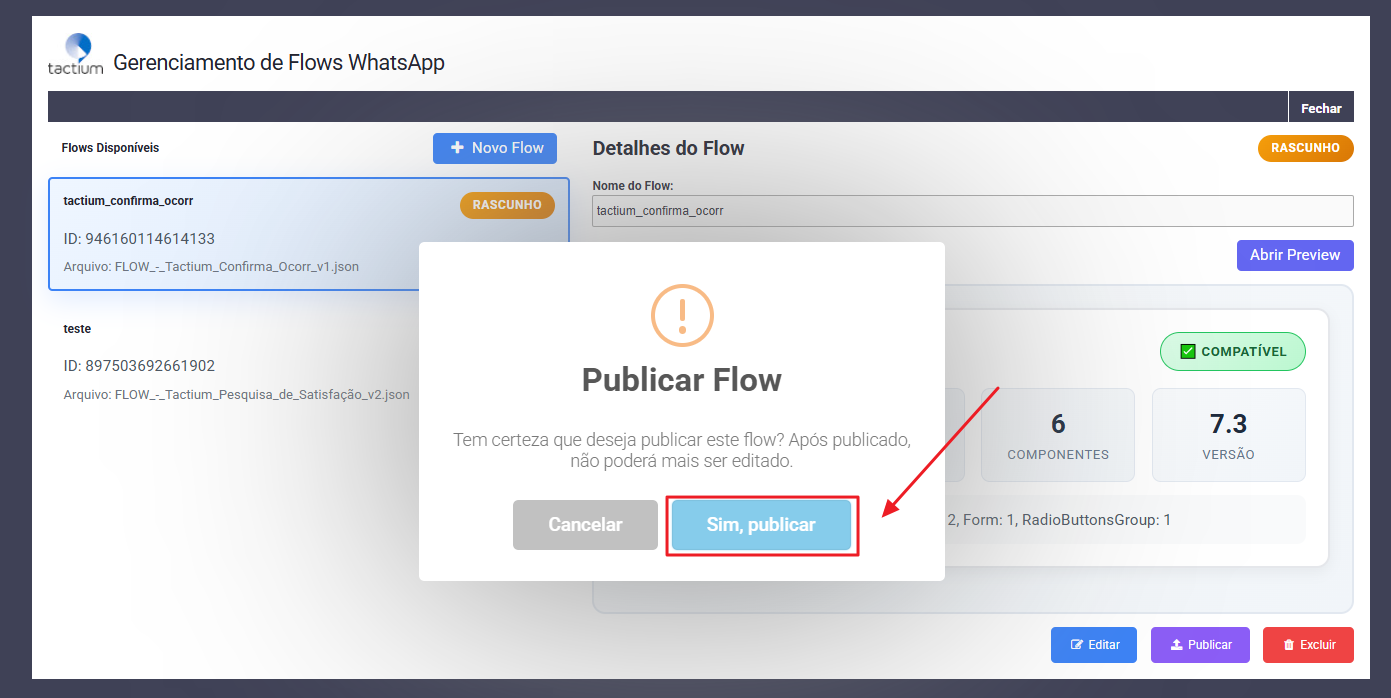Click the 6 Componentes stat card

tap(1057, 435)
